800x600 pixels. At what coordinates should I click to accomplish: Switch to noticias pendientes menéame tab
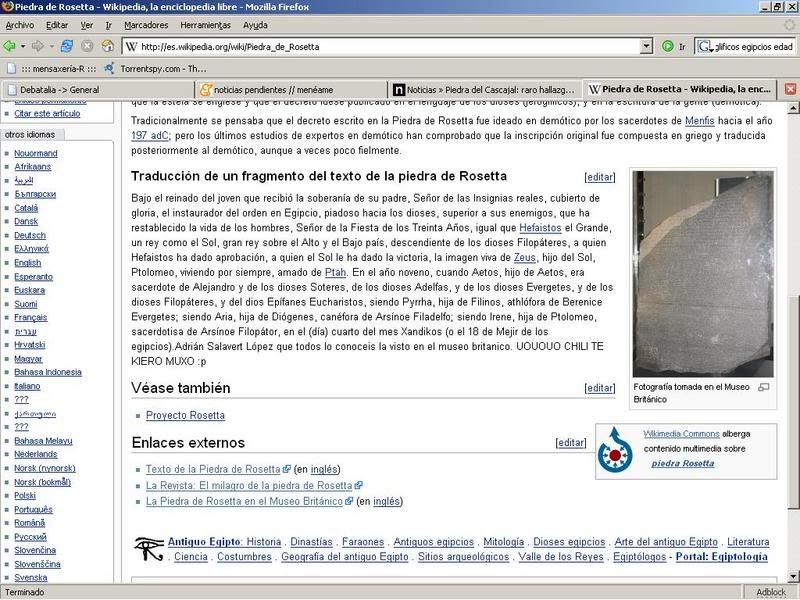click(x=291, y=90)
